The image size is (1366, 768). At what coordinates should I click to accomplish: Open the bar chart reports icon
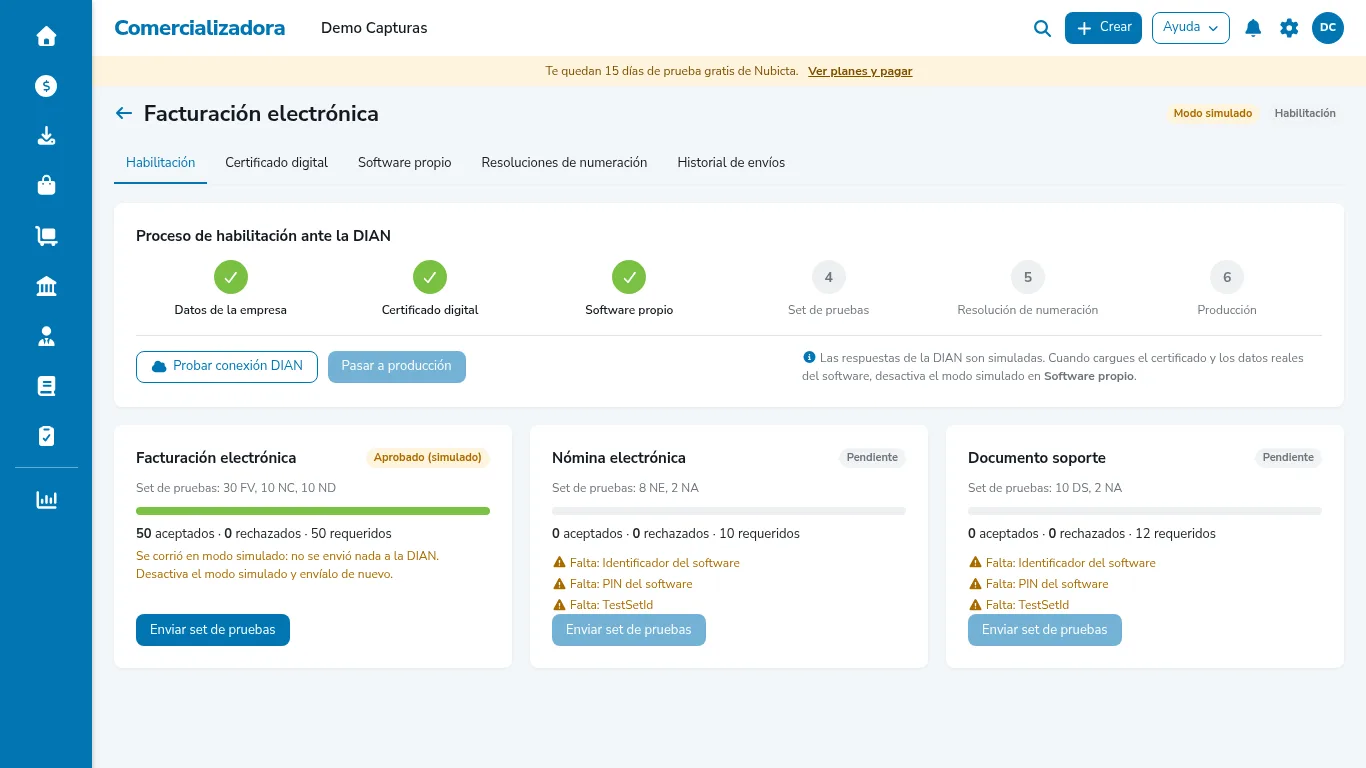click(x=46, y=499)
